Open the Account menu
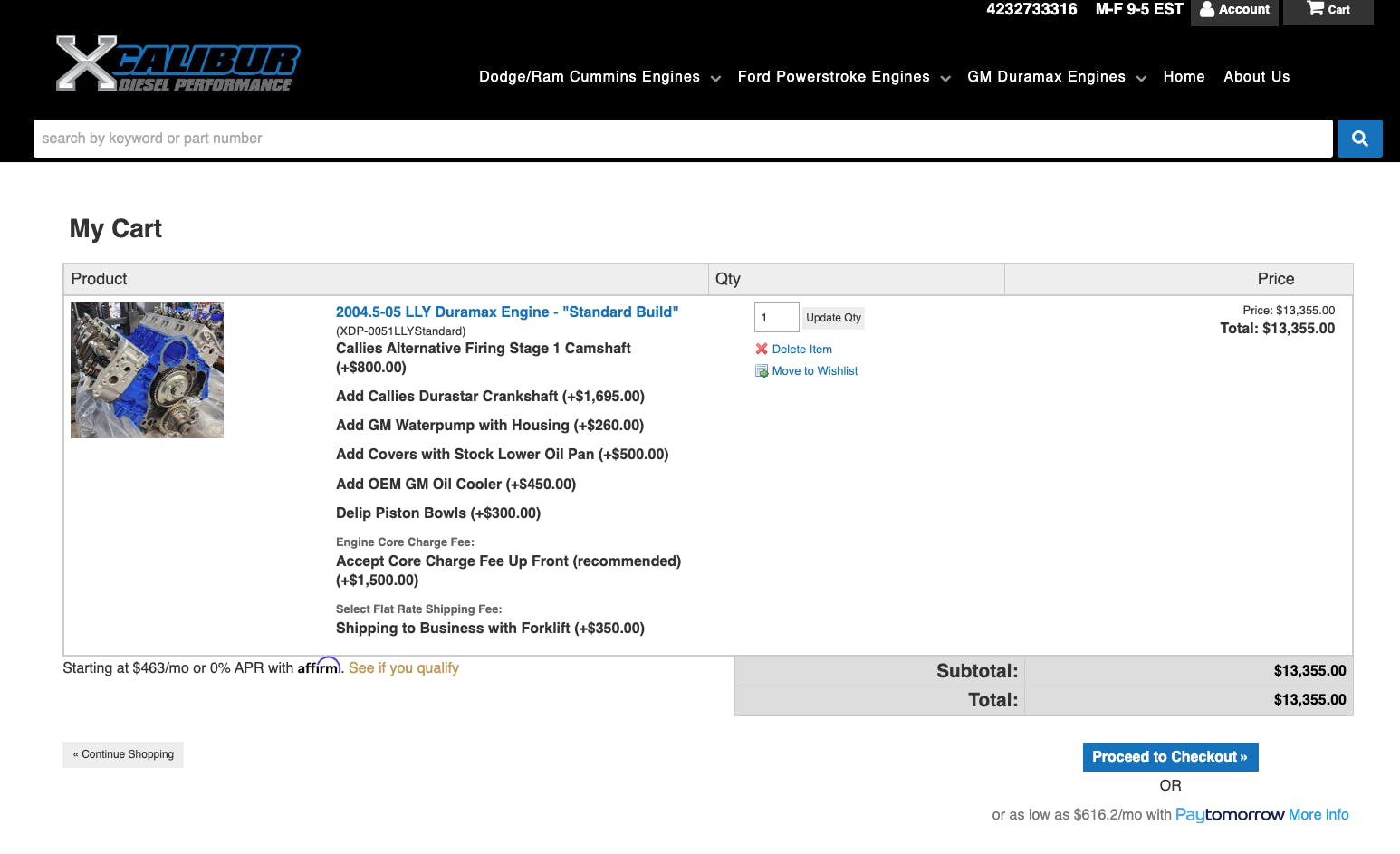This screenshot has height=854, width=1400. [x=1234, y=10]
